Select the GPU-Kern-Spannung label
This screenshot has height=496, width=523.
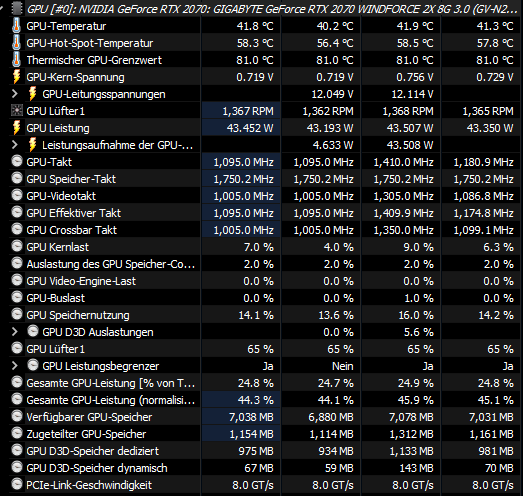point(75,77)
